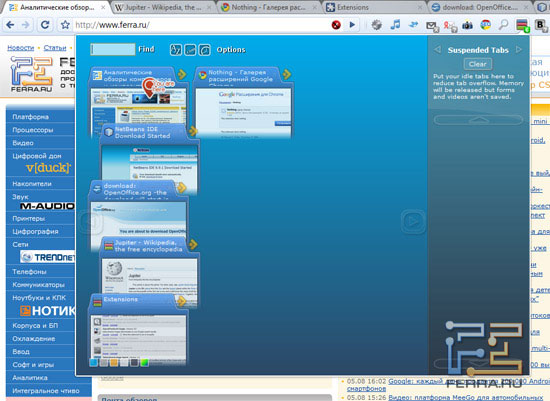The image size is (550, 401).
Task: Click the blue double-arrow extension icon
Action: click(414, 24)
